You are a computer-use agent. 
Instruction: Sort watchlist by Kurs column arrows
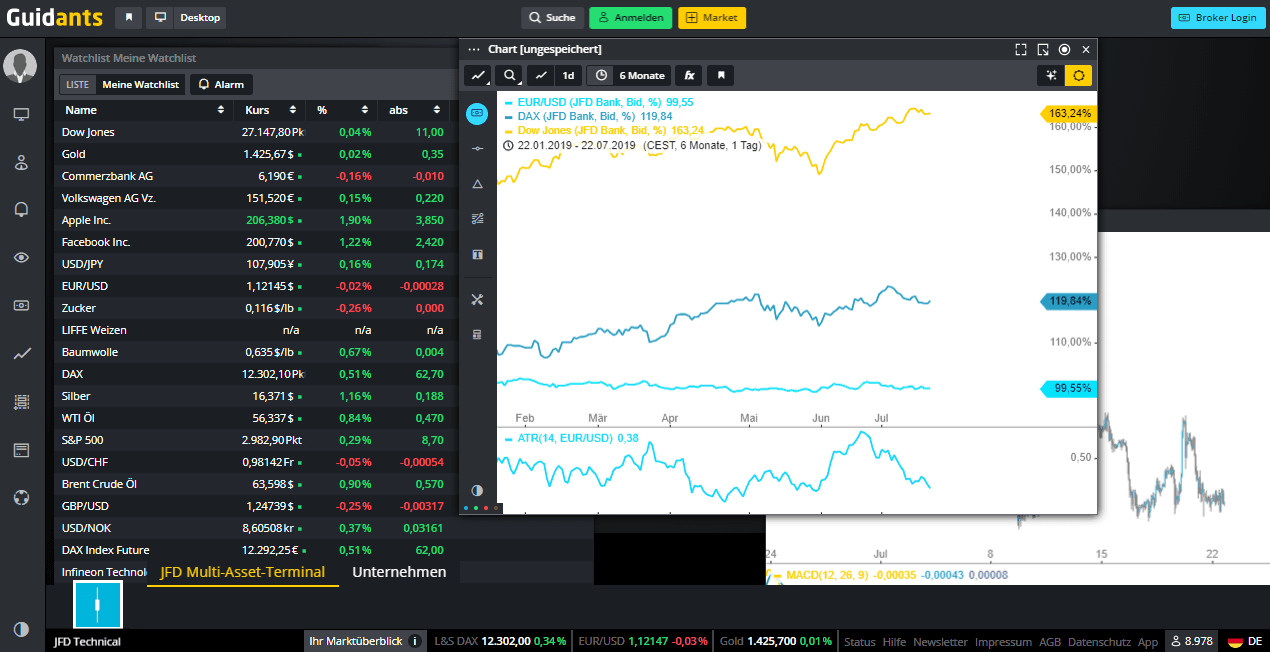[293, 110]
